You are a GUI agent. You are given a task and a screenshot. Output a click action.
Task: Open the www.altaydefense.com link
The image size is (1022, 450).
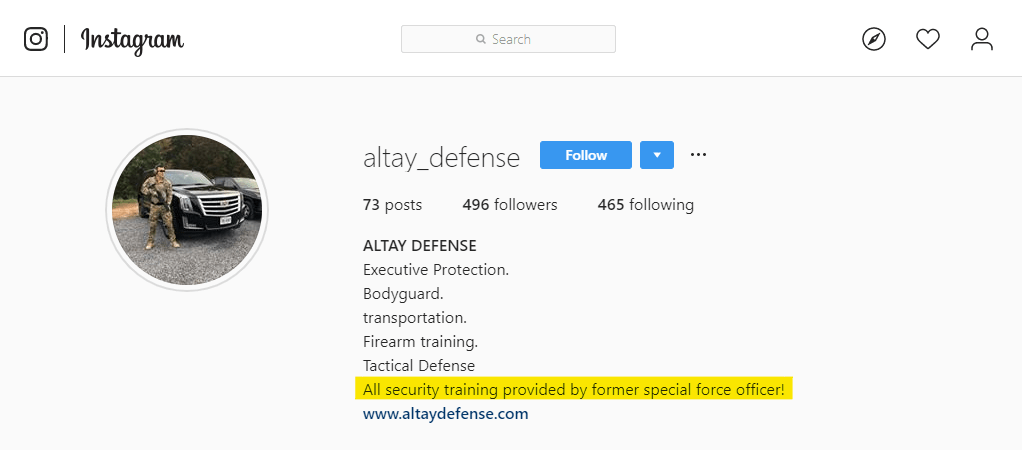[x=446, y=413]
